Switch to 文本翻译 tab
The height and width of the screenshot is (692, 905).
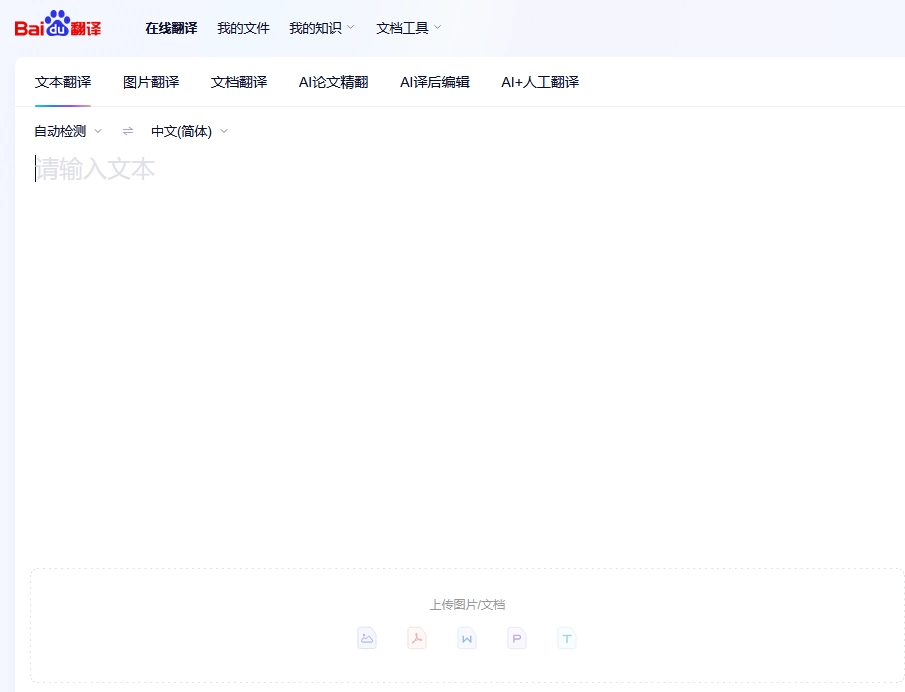point(63,82)
